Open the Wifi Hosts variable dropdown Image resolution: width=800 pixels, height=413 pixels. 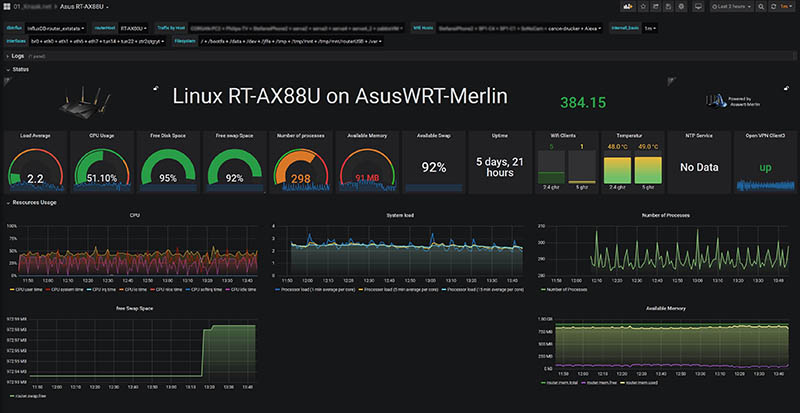[521, 28]
